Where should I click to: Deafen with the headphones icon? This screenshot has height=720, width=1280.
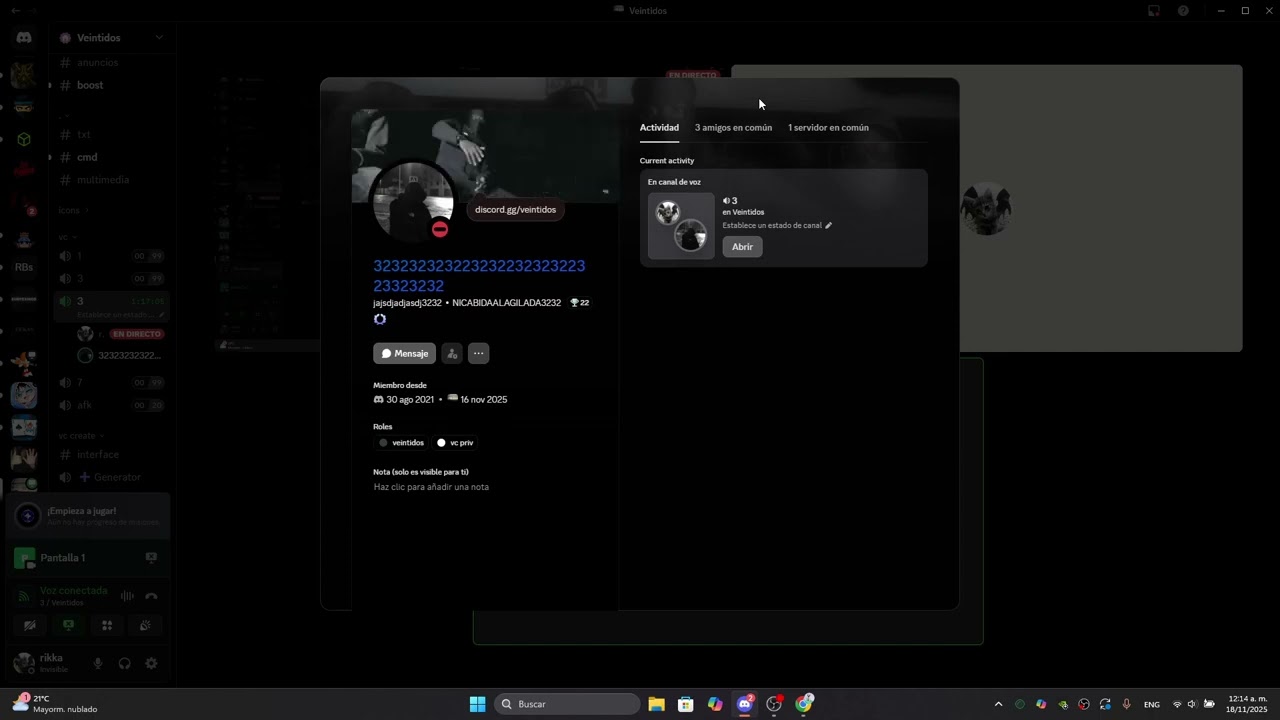click(x=124, y=663)
